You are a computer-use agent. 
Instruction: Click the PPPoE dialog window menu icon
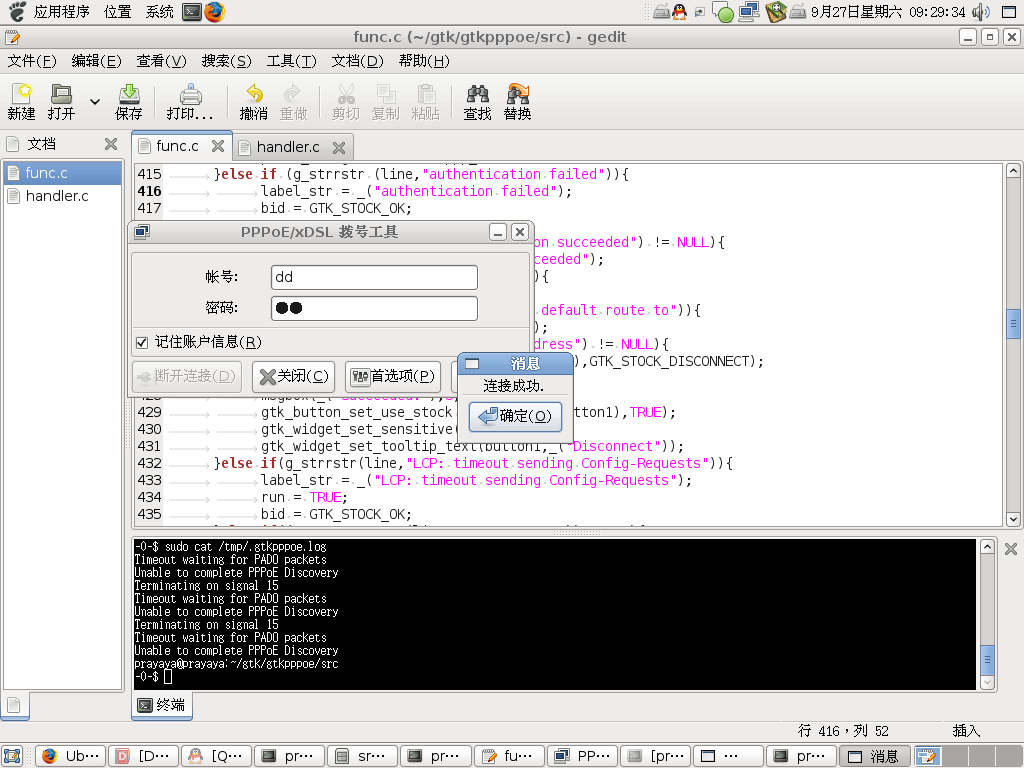pos(142,232)
